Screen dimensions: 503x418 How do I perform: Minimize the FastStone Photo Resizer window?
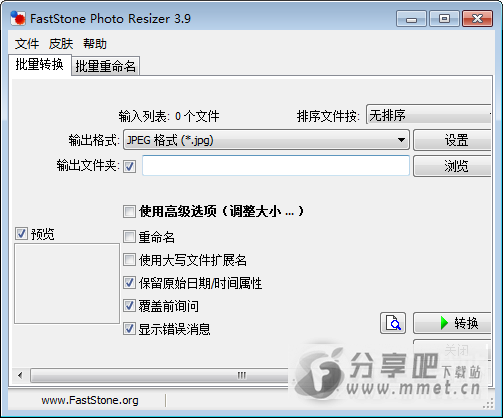pos(411,18)
